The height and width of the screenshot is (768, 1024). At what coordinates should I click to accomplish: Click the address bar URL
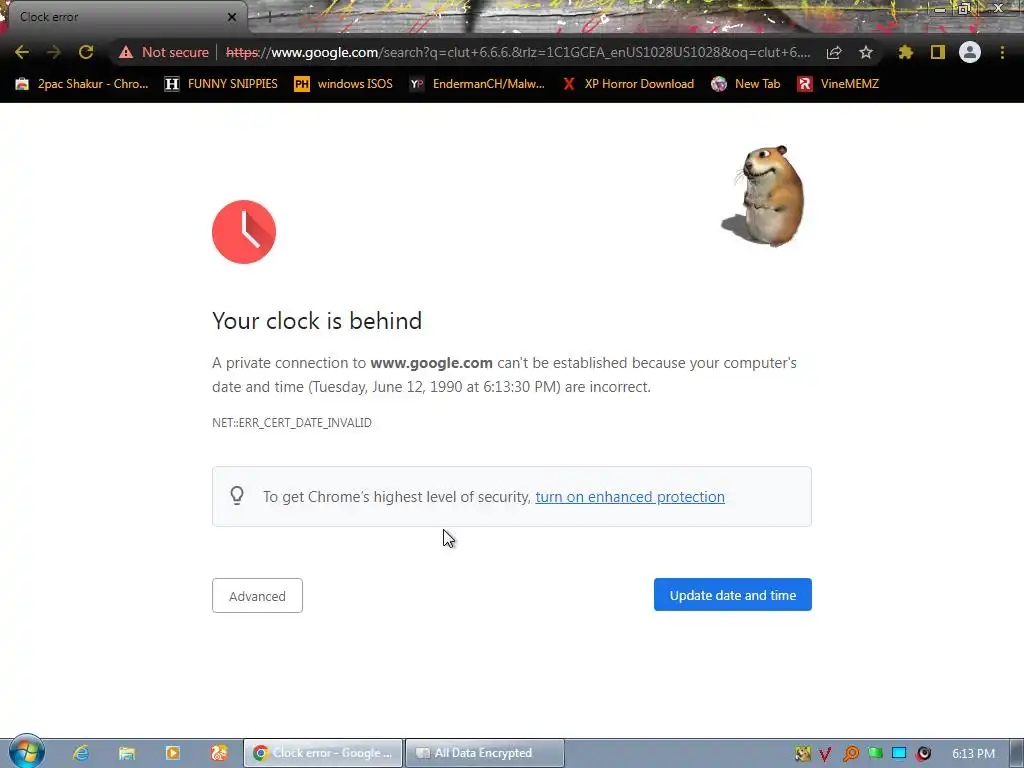point(518,52)
